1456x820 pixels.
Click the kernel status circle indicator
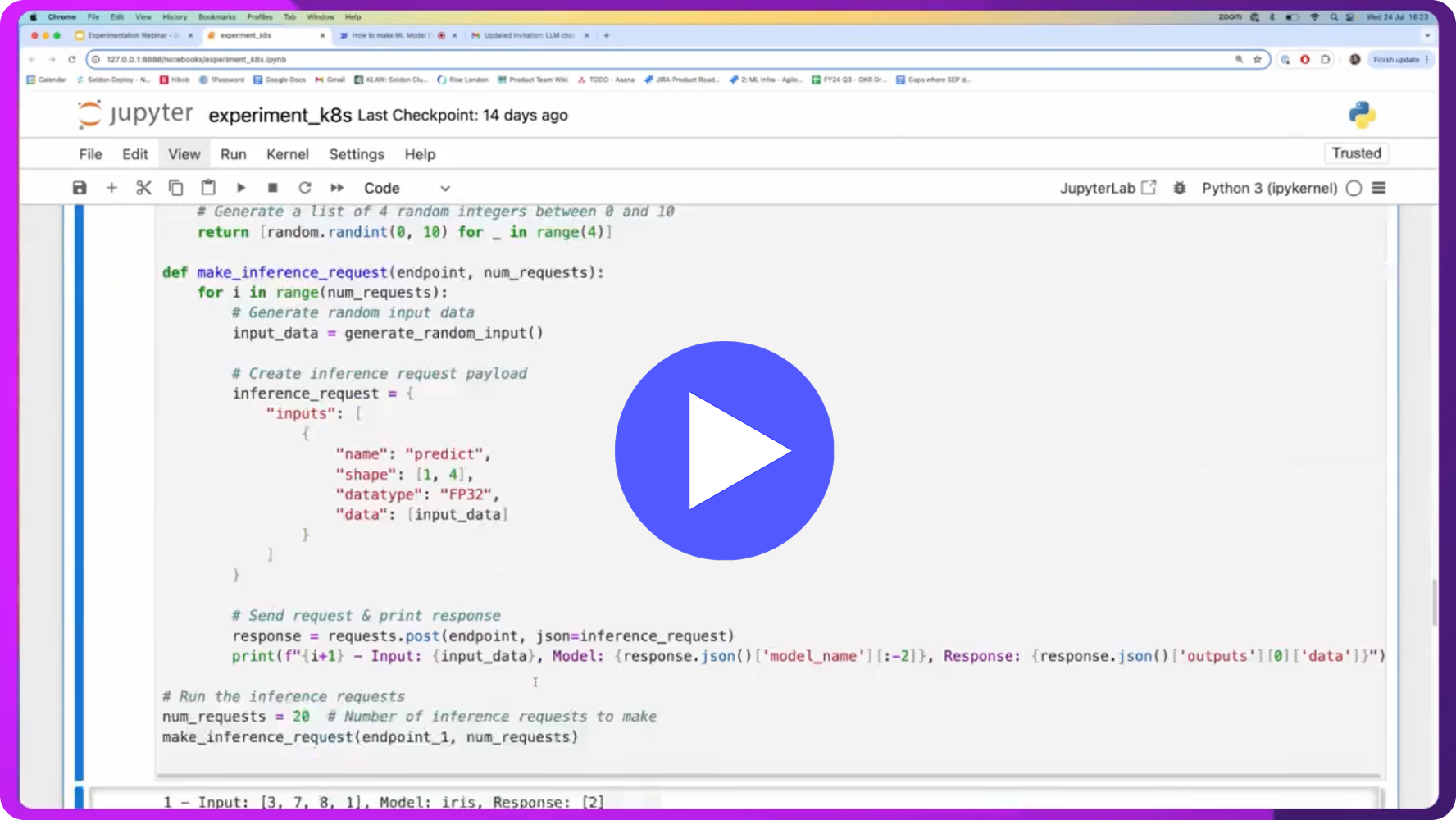tap(1354, 188)
